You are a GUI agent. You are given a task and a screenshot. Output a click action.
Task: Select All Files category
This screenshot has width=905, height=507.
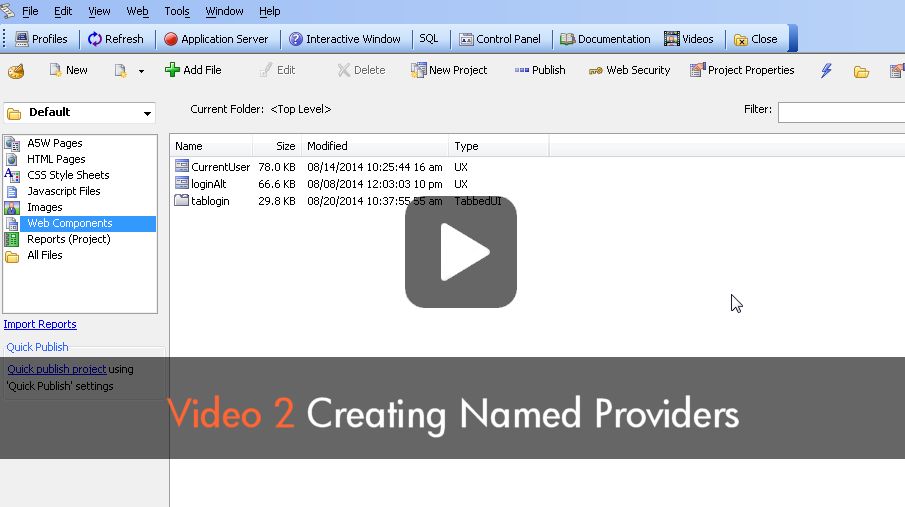(x=44, y=255)
